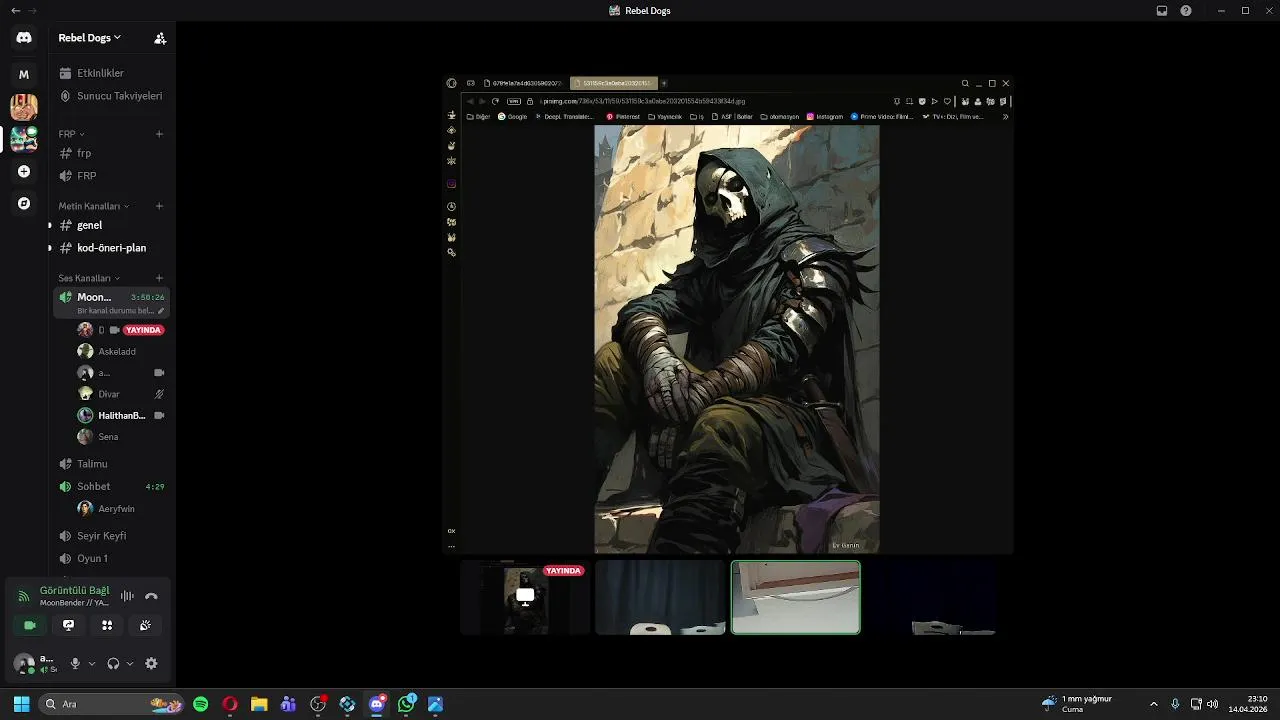
Task: Open Sunucu Takviyeleri
Action: tap(110, 96)
